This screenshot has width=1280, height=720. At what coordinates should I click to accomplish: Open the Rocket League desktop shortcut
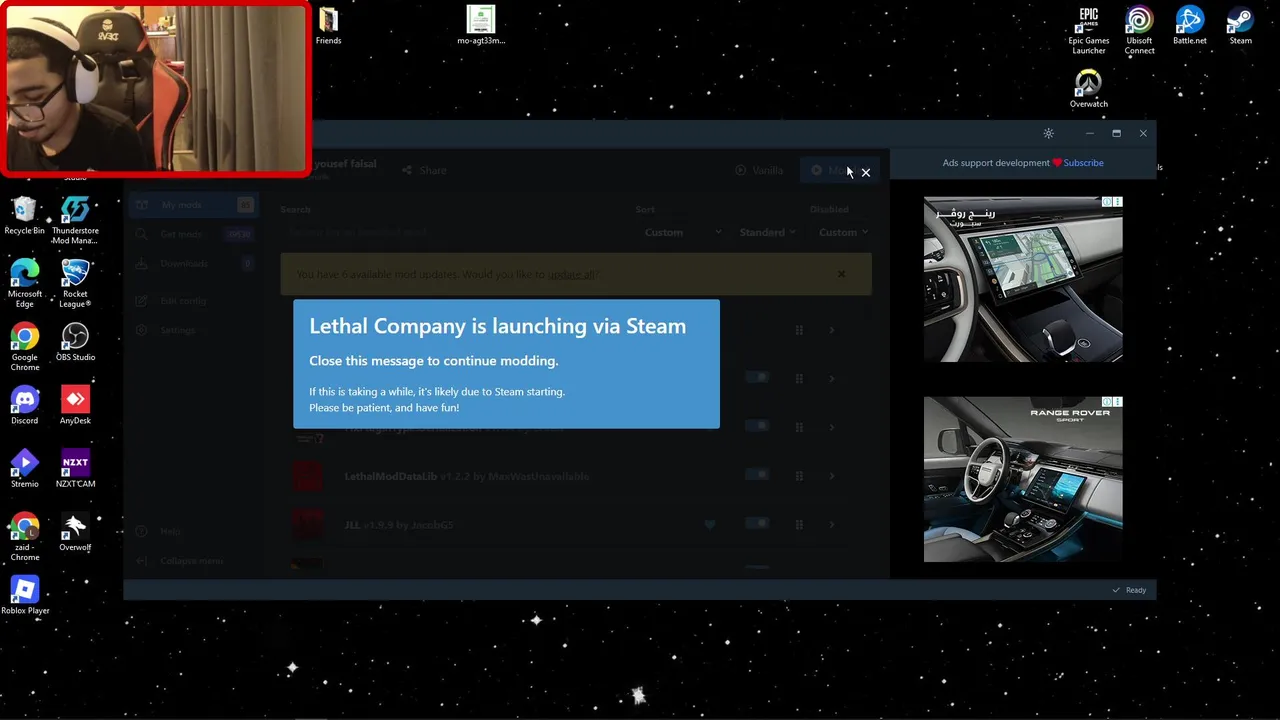coord(75,283)
